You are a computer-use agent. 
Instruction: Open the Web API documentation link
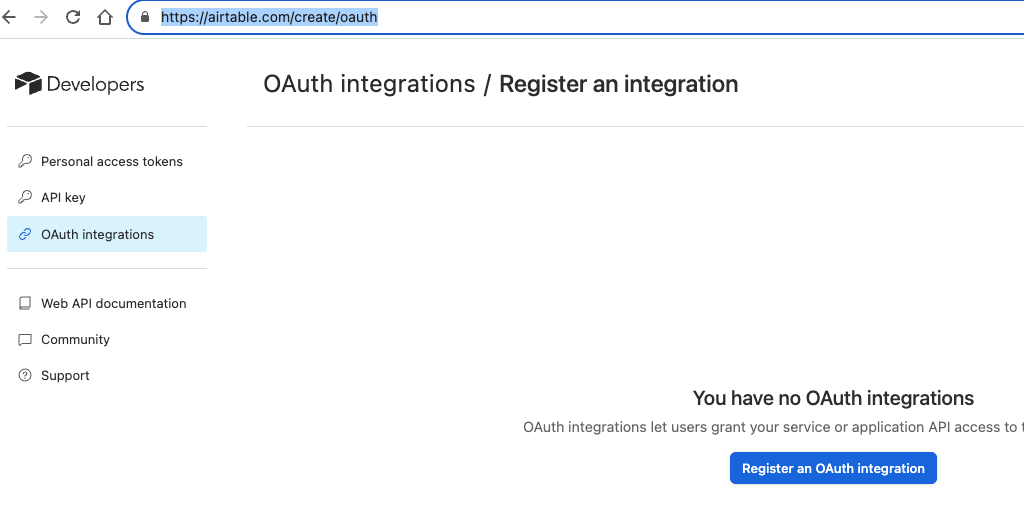tap(114, 303)
